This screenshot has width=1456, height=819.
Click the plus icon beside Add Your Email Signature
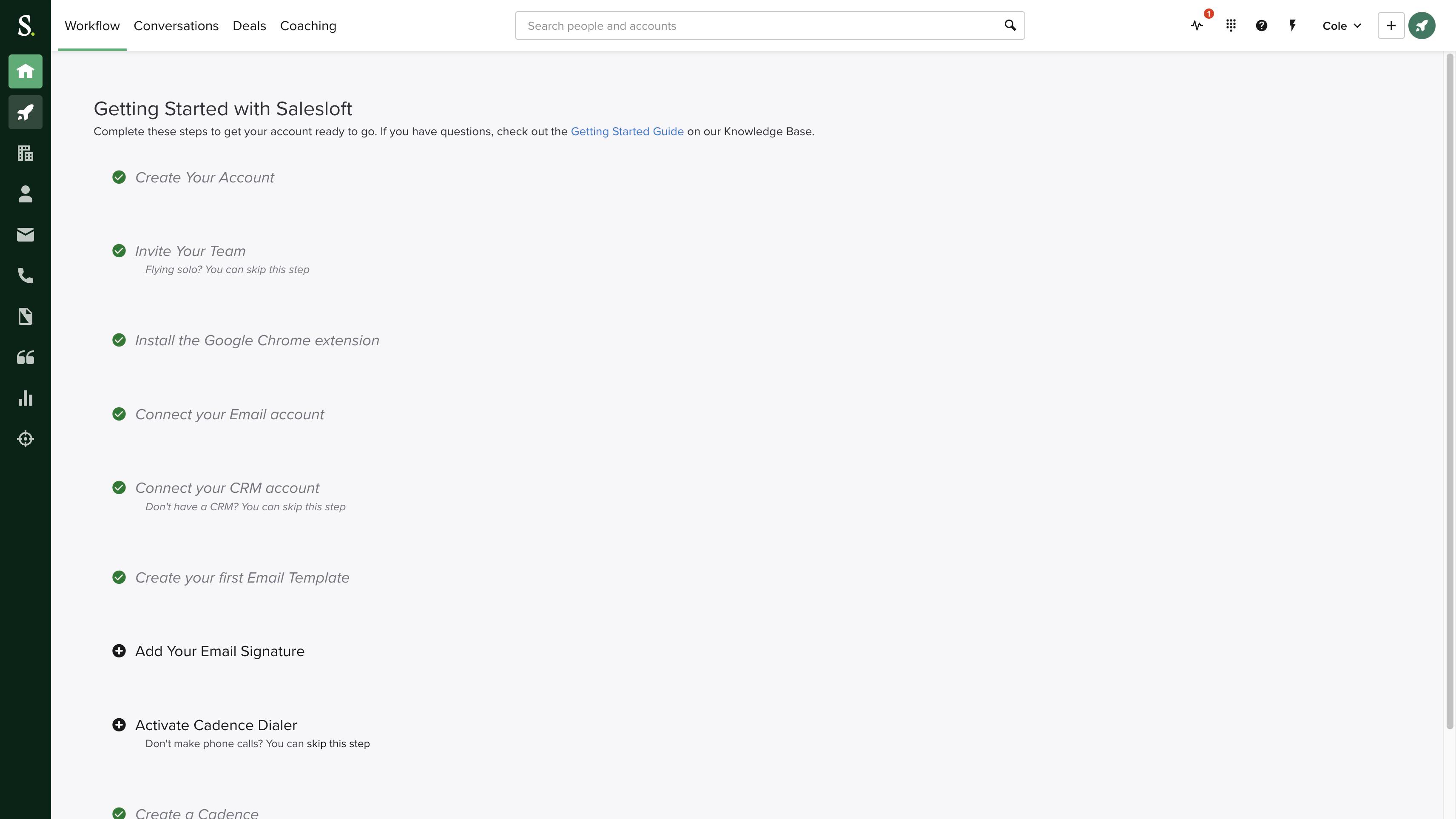[119, 651]
